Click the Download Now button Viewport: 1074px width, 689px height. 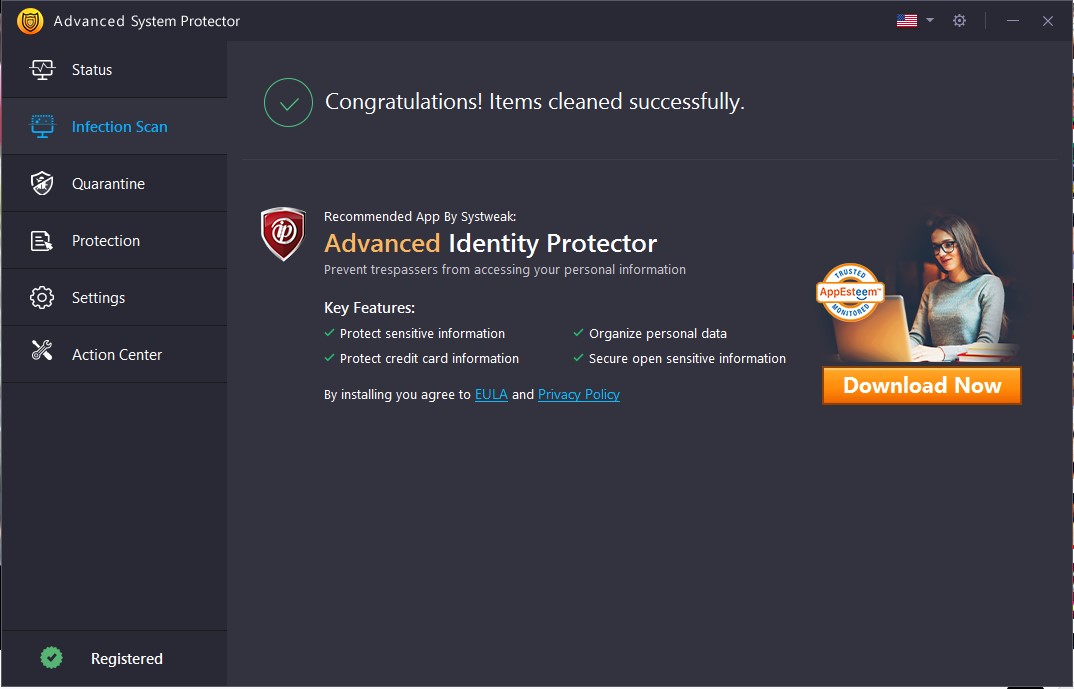point(921,385)
